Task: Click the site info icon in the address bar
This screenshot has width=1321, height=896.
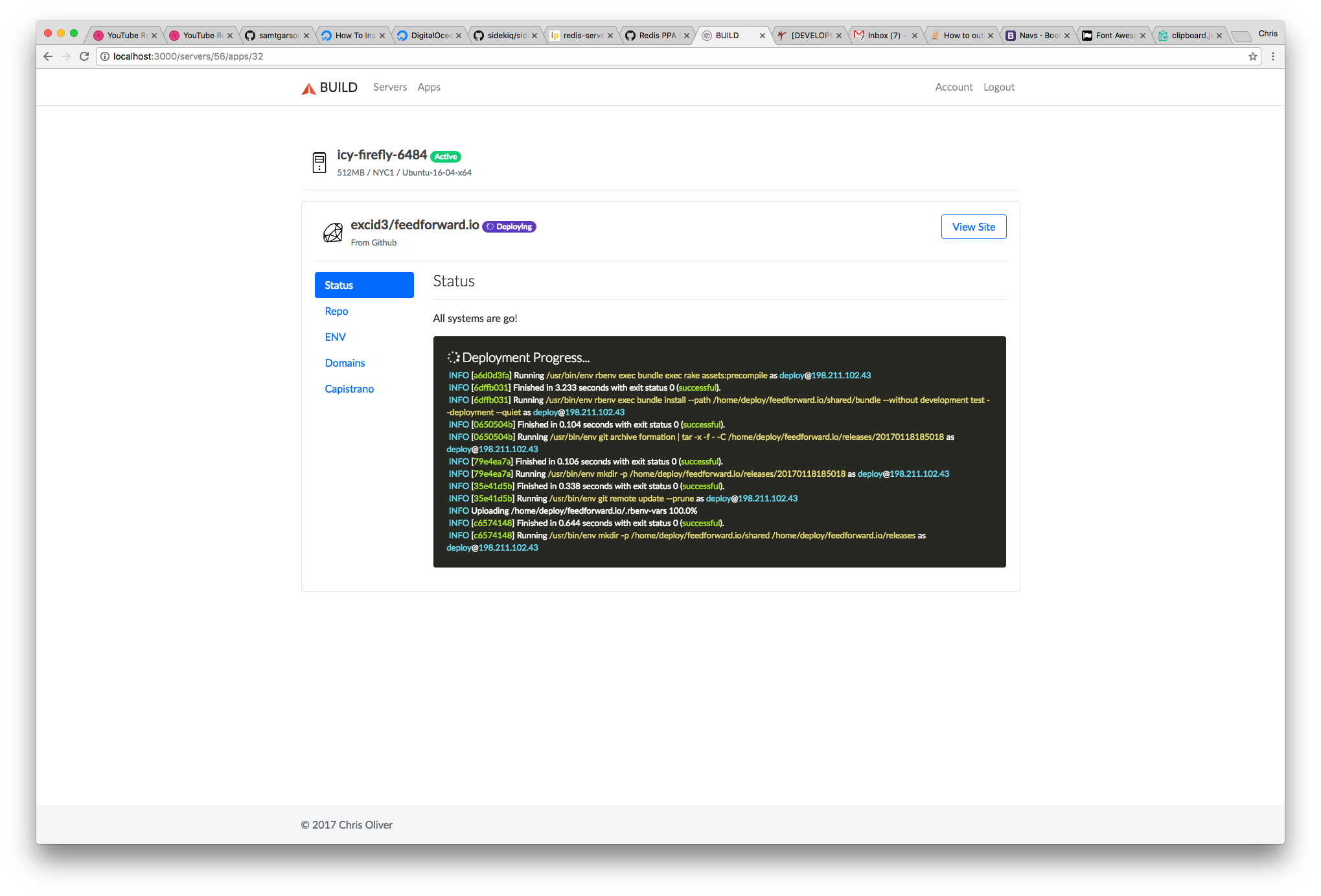Action: 105,56
